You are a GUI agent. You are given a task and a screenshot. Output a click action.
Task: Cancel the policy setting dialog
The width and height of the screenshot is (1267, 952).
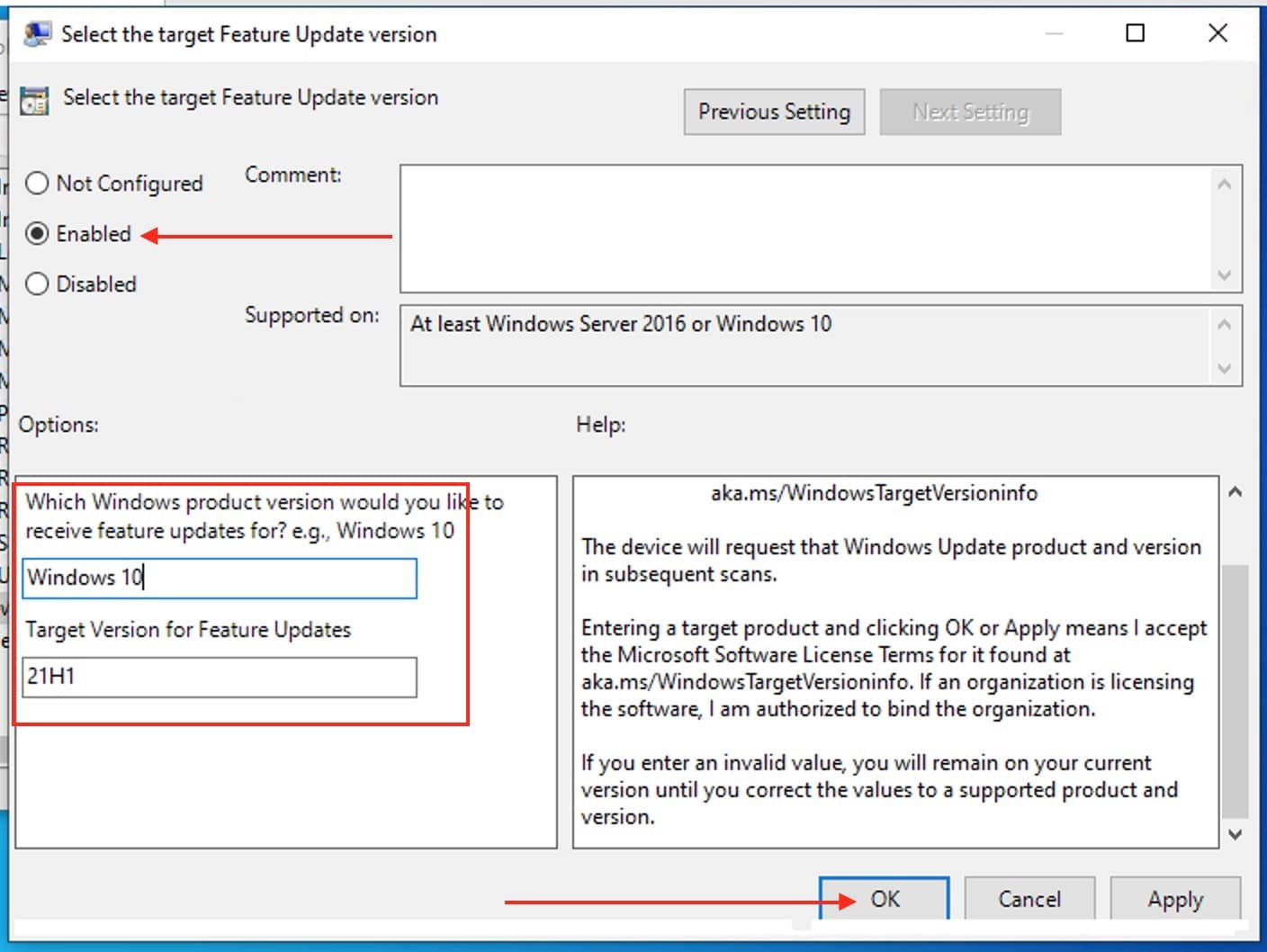pos(1029,899)
